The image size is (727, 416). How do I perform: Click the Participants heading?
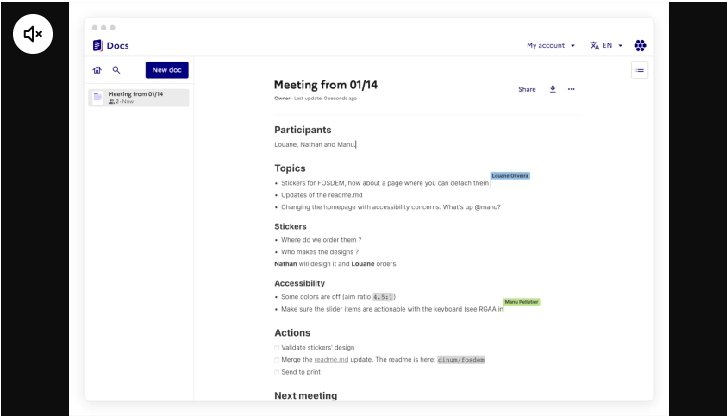(303, 130)
